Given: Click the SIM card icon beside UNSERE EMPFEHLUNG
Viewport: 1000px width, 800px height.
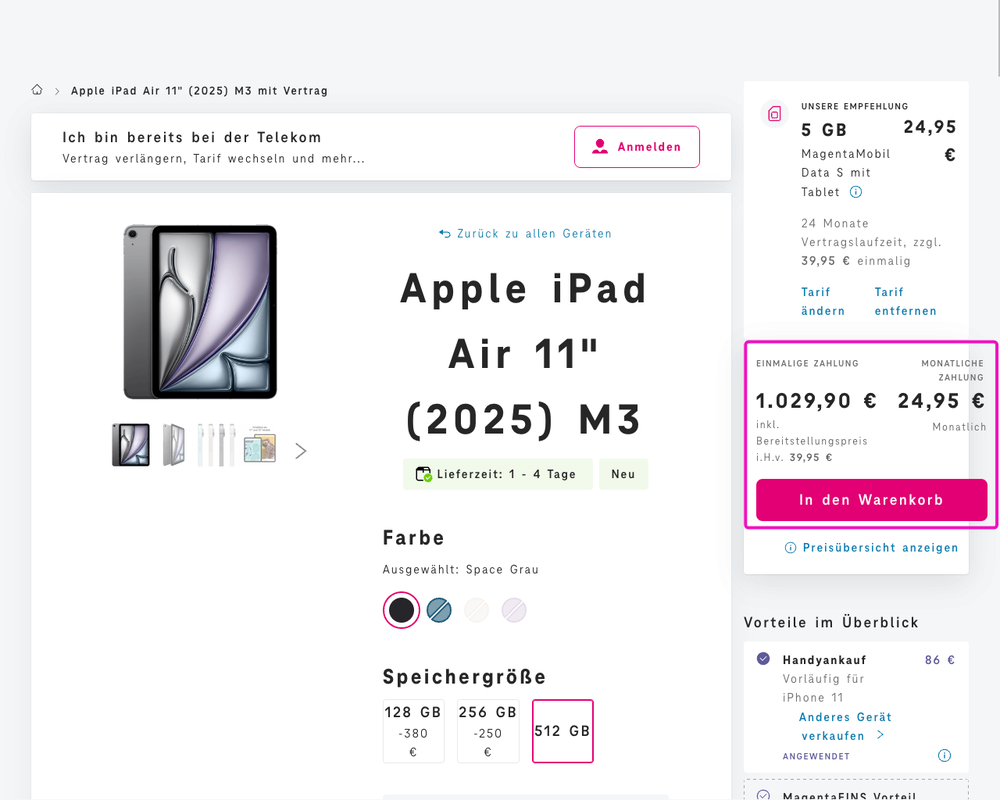Looking at the screenshot, I should point(774,114).
